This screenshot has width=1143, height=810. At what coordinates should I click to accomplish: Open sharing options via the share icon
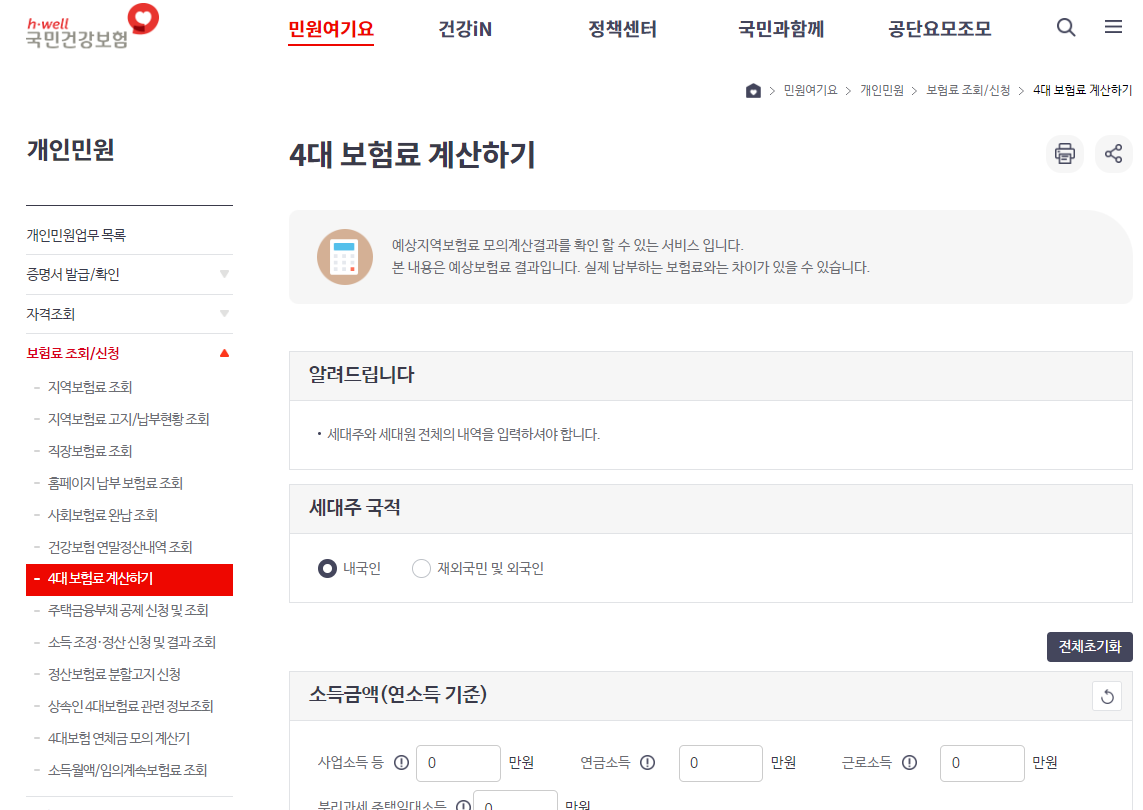[1113, 153]
